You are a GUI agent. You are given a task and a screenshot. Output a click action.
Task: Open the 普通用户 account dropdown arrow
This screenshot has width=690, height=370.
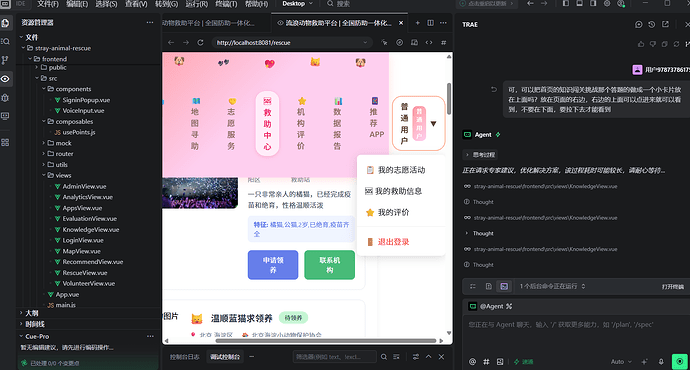(x=433, y=124)
